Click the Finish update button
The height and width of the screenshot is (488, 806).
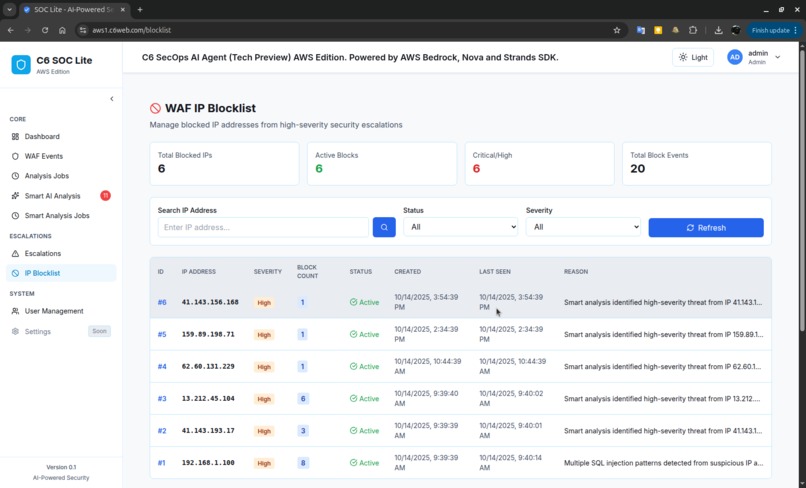774,30
